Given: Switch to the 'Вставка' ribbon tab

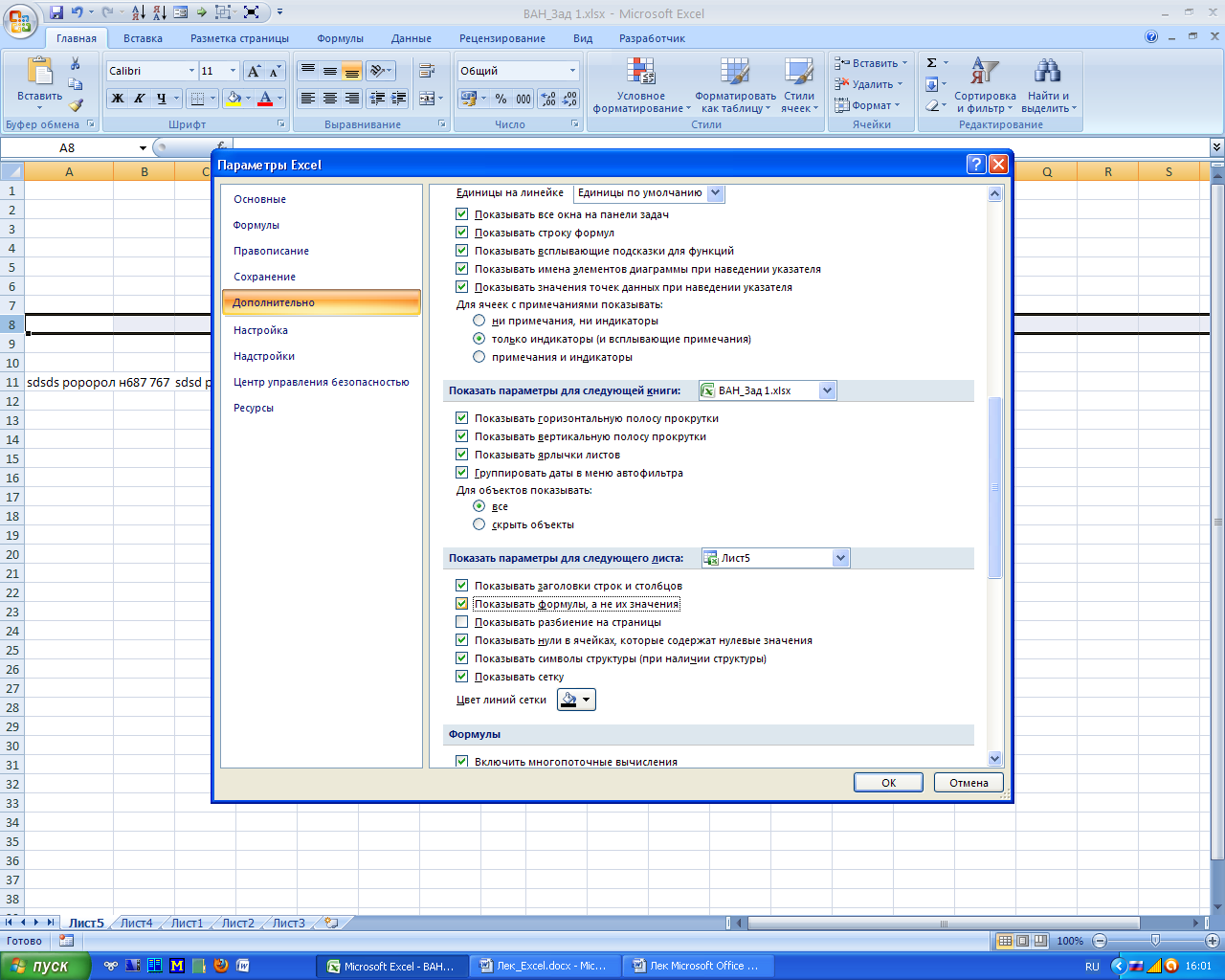Looking at the screenshot, I should (143, 38).
